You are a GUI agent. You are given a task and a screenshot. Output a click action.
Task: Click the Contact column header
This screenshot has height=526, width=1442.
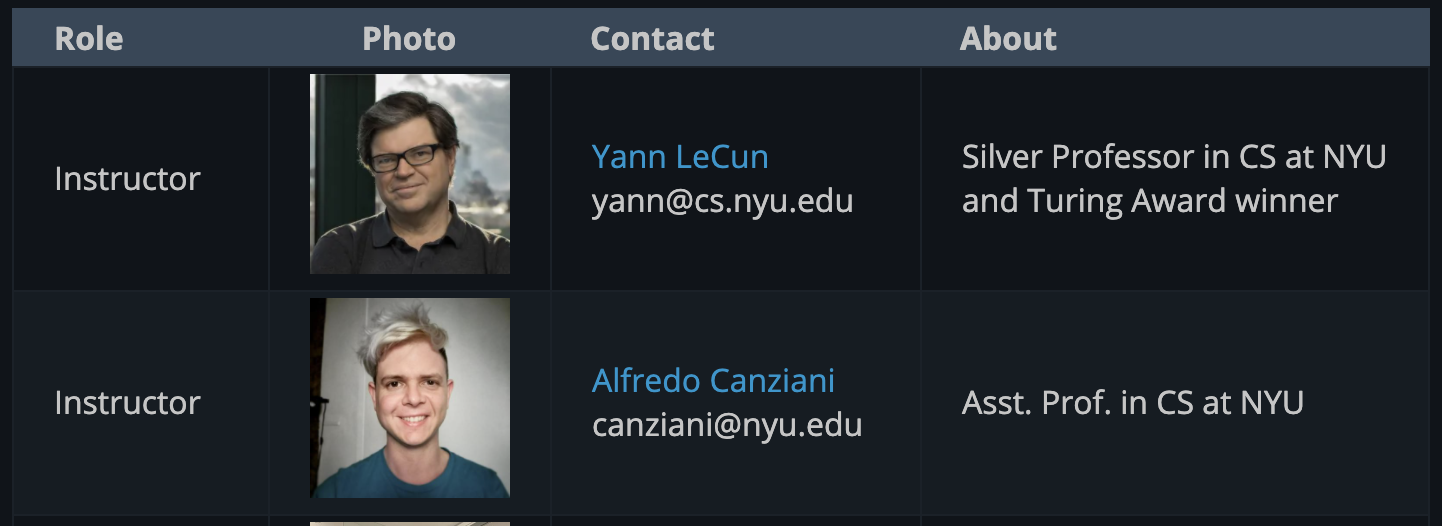coord(652,39)
